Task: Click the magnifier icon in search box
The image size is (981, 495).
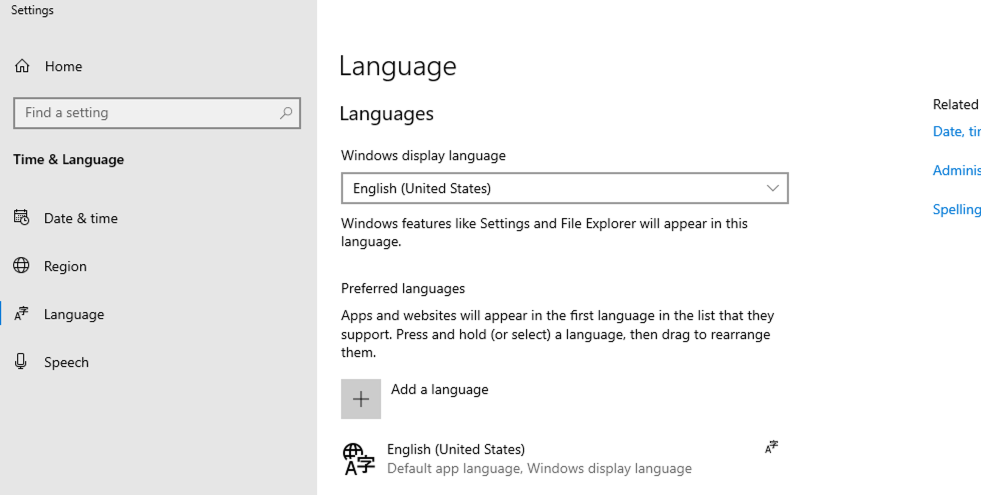Action: point(286,113)
